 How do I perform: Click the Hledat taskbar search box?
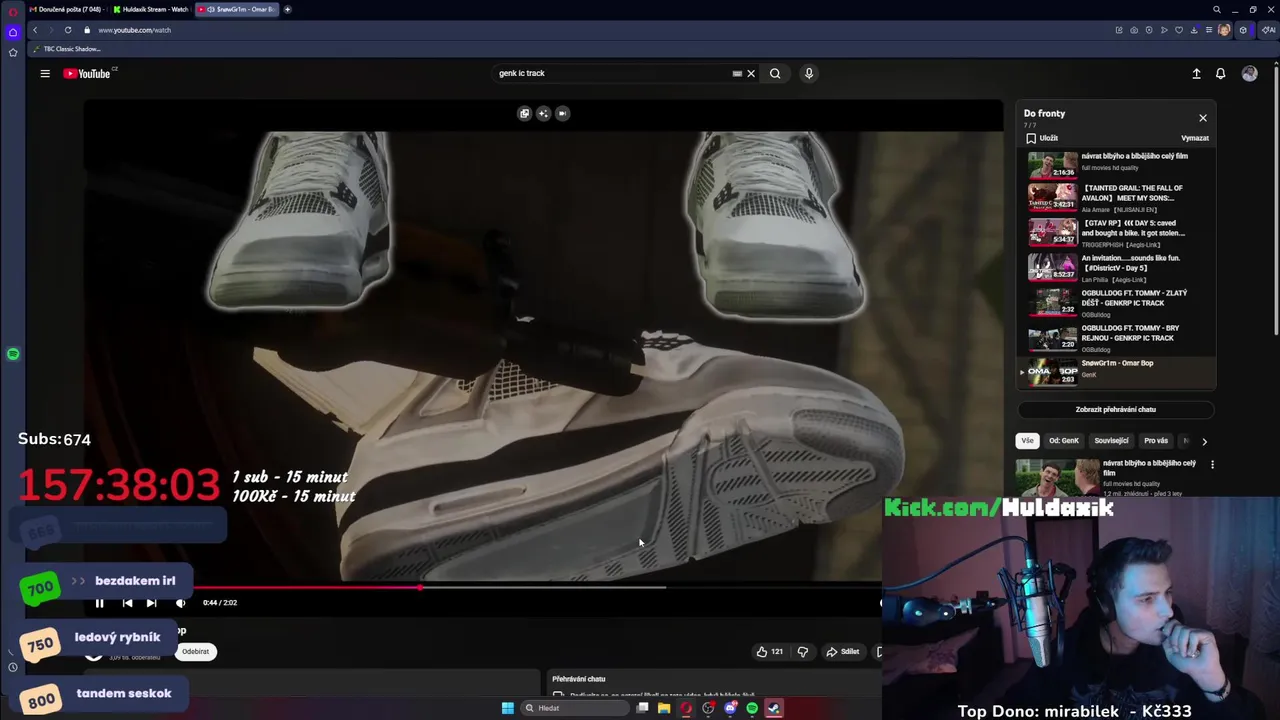(x=573, y=708)
